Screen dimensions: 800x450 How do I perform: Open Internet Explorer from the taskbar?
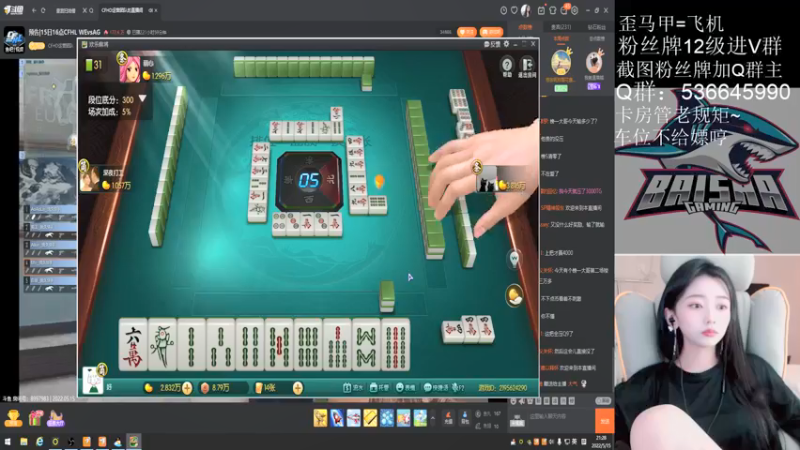click(x=39, y=442)
